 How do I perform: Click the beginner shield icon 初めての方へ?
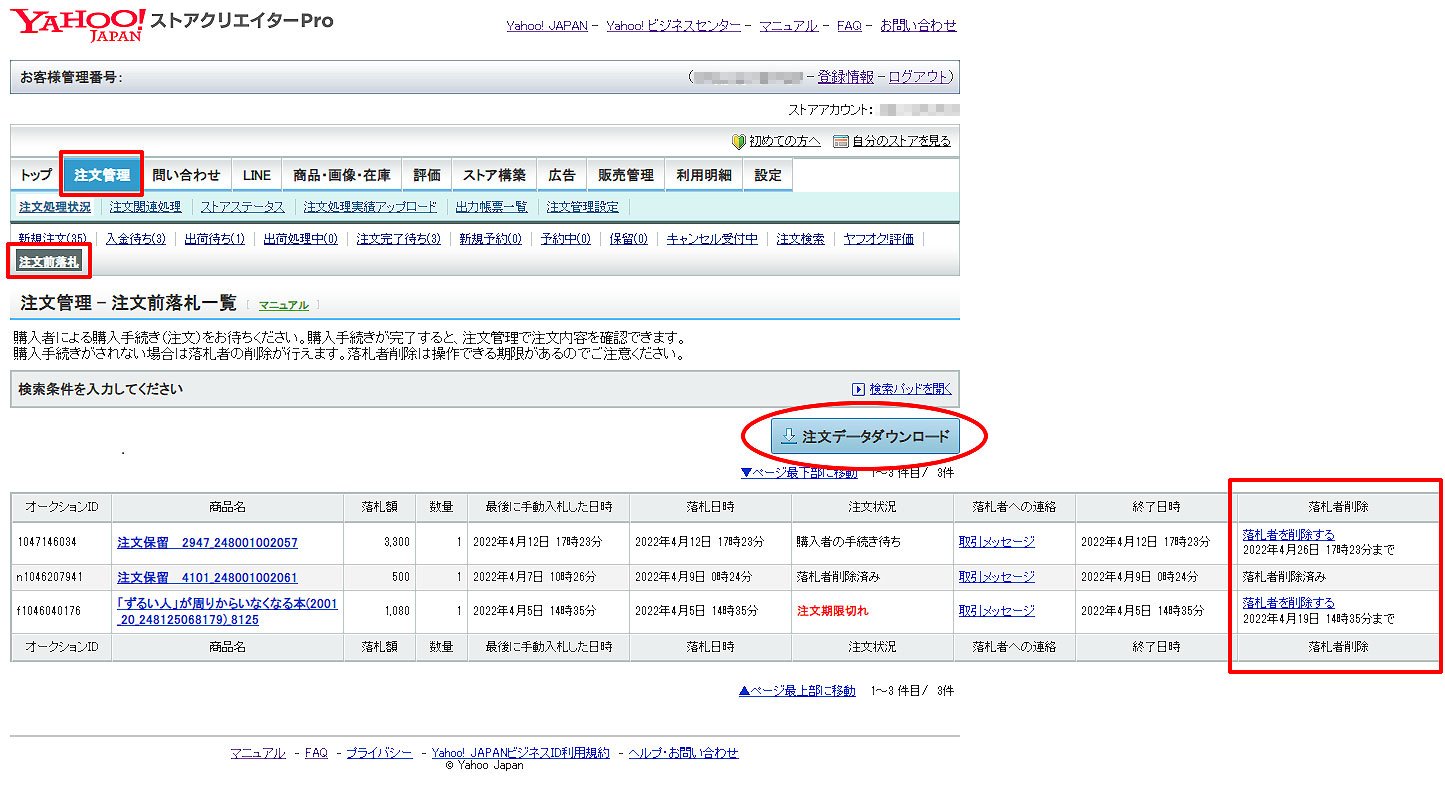pyautogui.click(x=739, y=141)
